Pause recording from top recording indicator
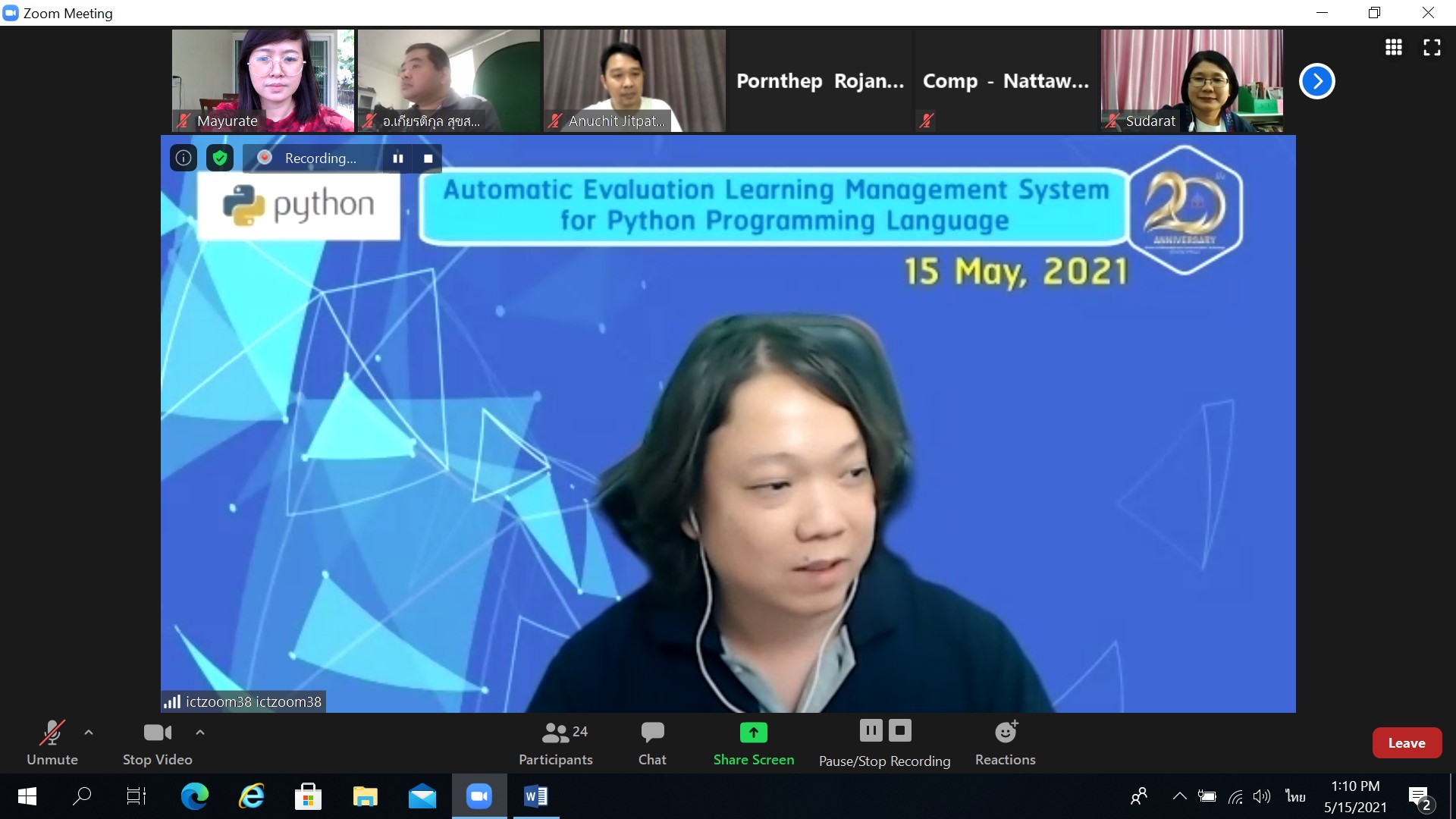The height and width of the screenshot is (819, 1456). tap(398, 158)
